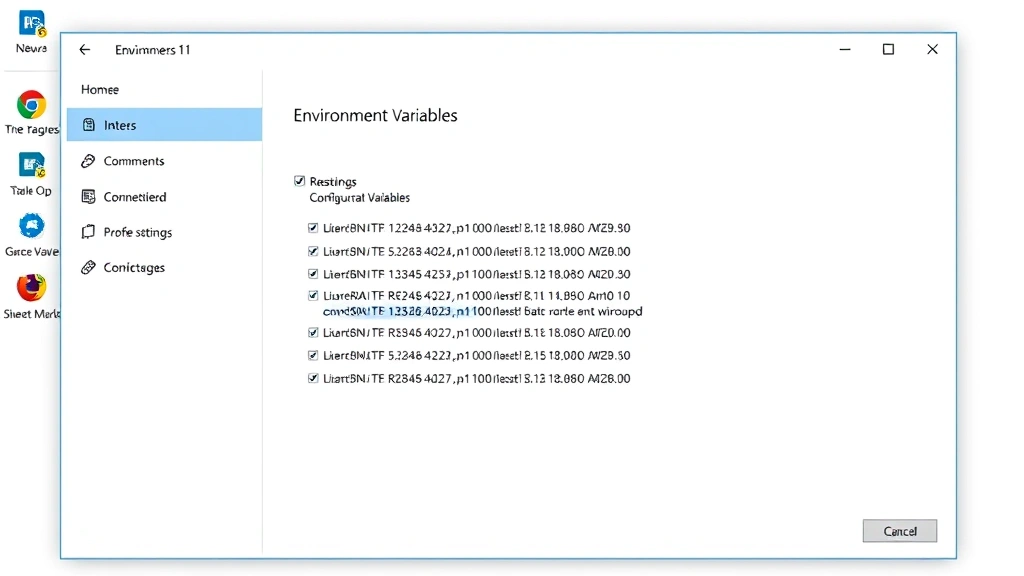The height and width of the screenshot is (576, 1024).
Task: Click the Connectierd sidebar icon
Action: (91, 196)
